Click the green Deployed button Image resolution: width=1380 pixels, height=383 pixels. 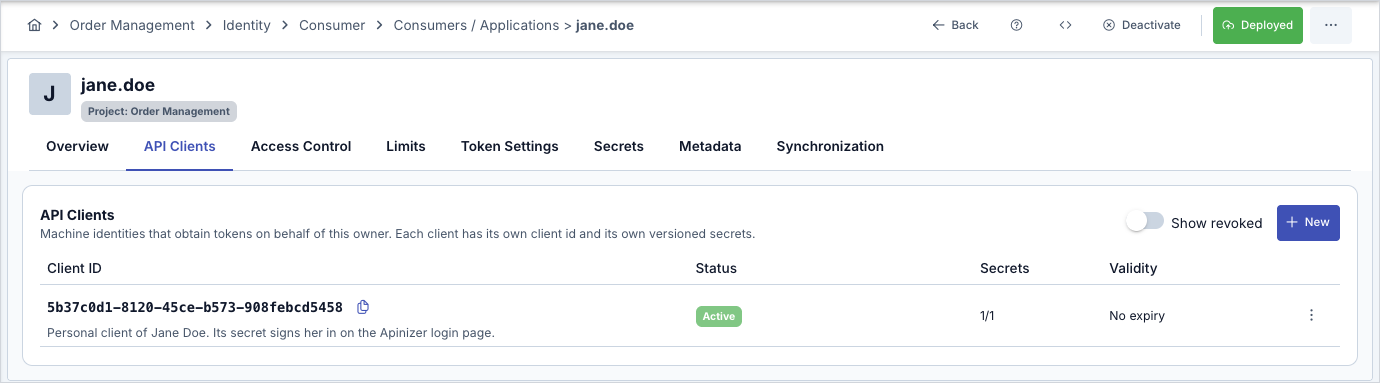tap(1258, 25)
